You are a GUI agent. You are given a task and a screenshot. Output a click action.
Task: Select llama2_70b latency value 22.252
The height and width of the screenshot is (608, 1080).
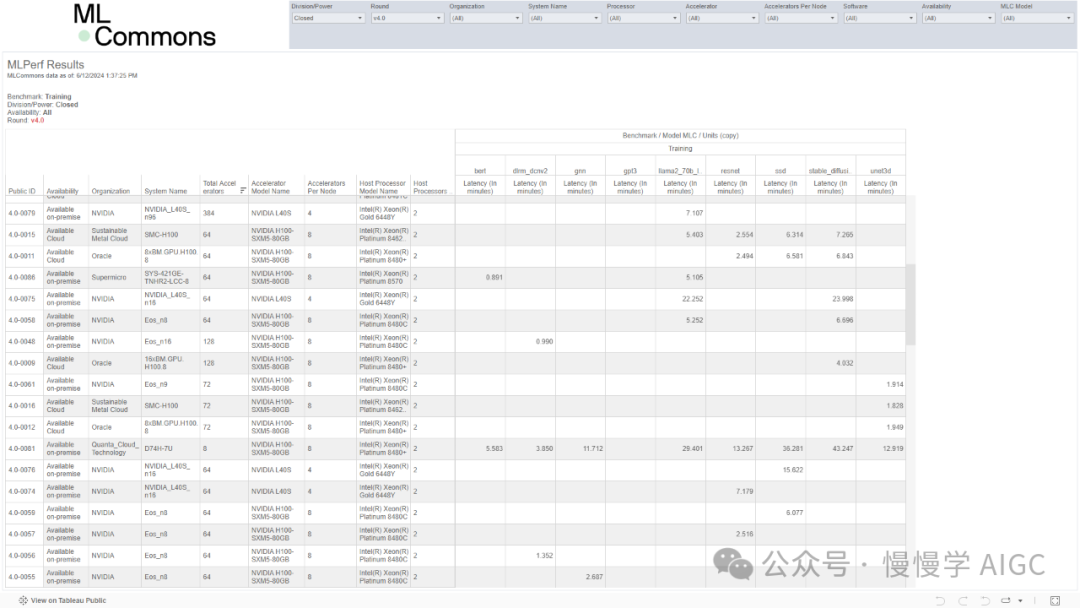[x=692, y=299]
